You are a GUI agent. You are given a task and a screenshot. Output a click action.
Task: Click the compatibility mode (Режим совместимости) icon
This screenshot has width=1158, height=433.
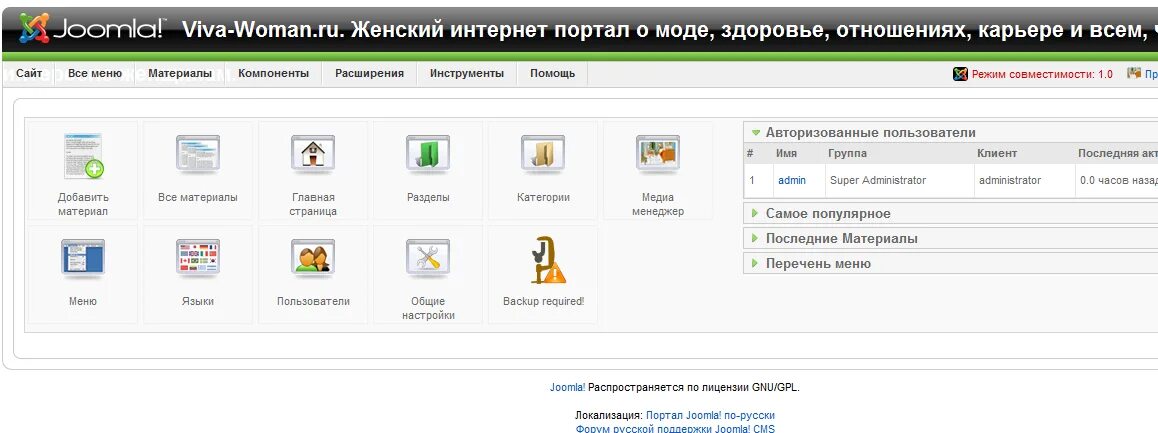[960, 74]
